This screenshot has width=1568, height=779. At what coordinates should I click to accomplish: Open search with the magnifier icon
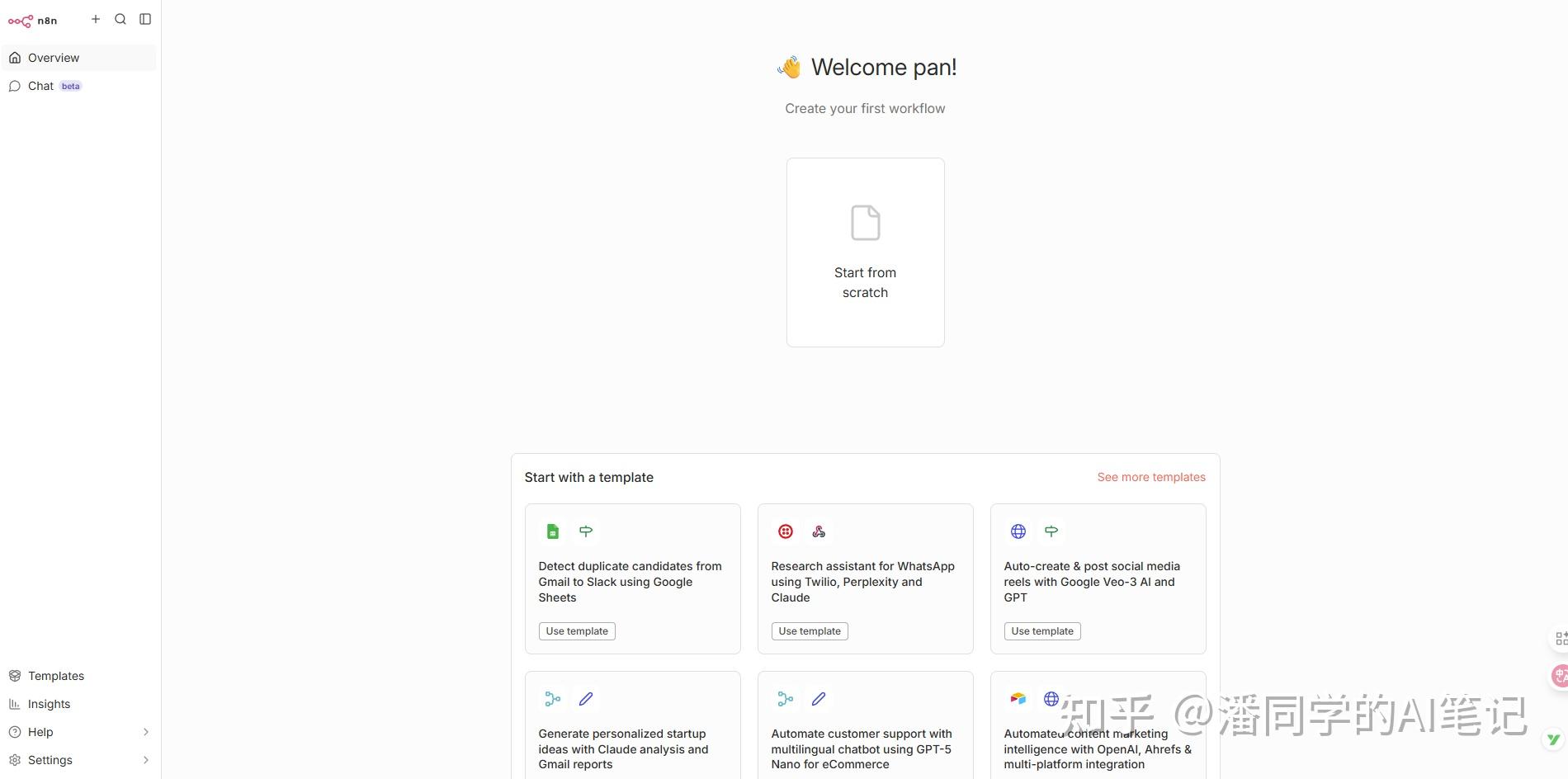point(120,19)
